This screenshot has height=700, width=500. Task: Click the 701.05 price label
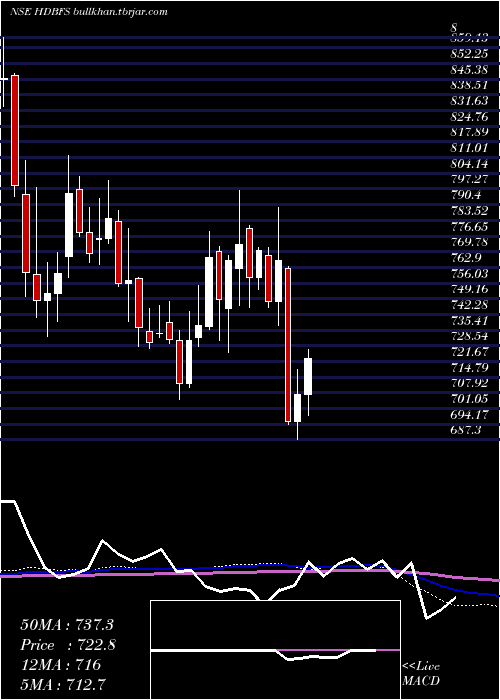(x=469, y=399)
